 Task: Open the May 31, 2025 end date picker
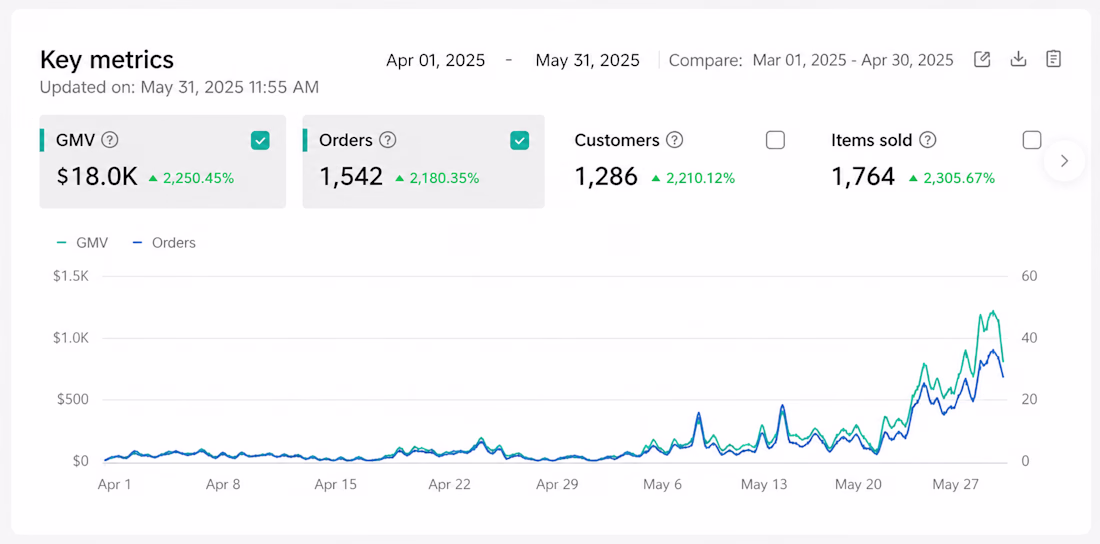pos(588,60)
